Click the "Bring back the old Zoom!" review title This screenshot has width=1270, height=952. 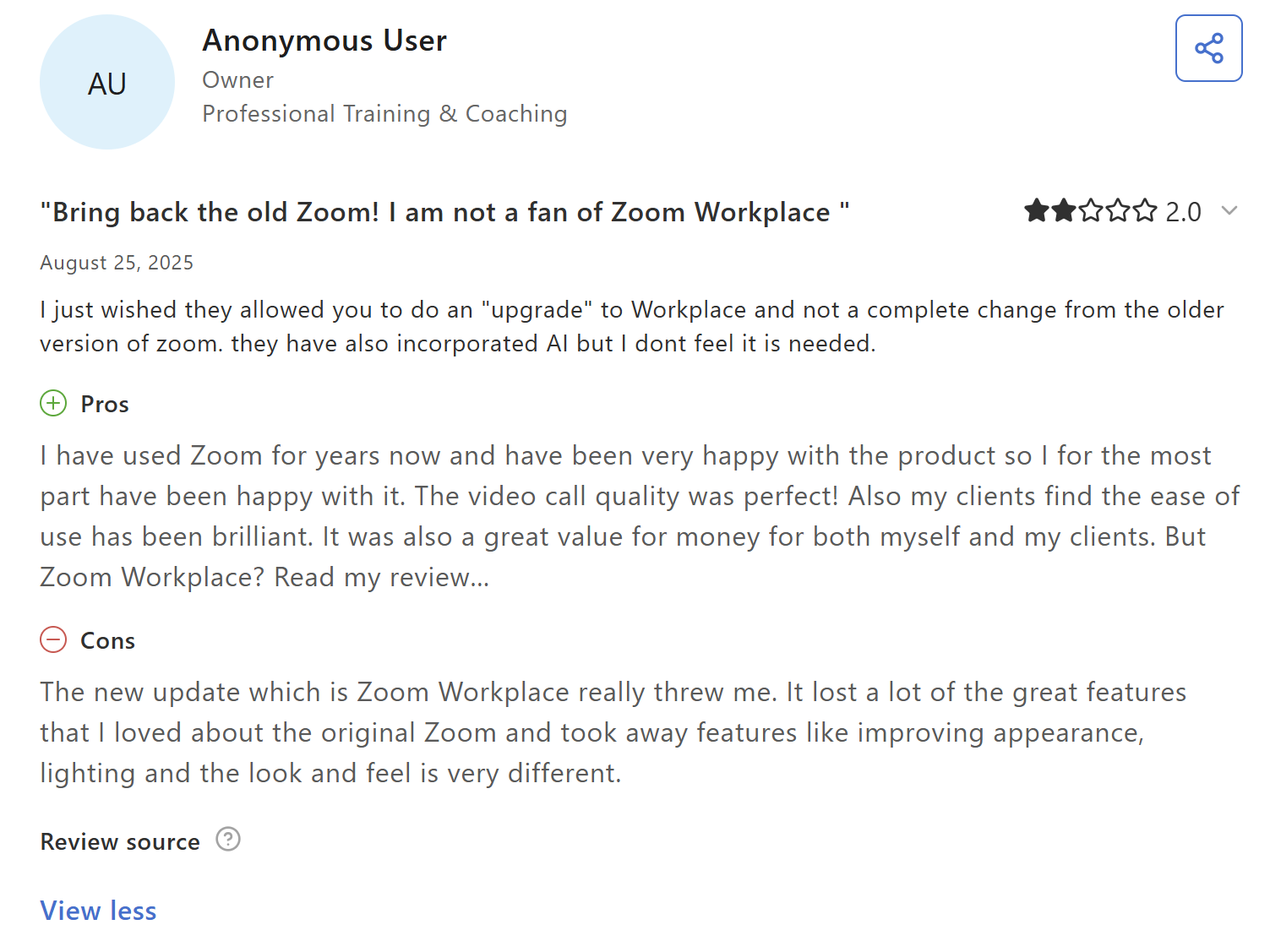444,212
